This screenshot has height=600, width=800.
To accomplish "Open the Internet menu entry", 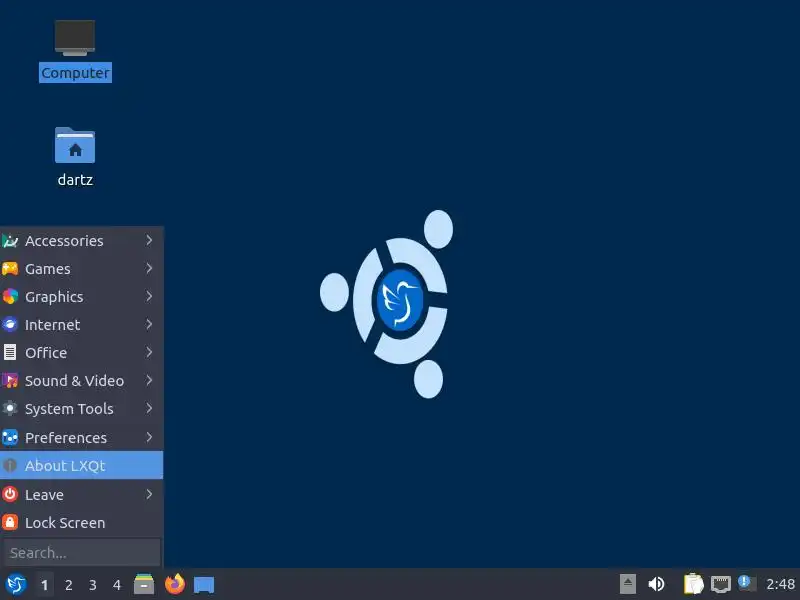I will coord(82,325).
